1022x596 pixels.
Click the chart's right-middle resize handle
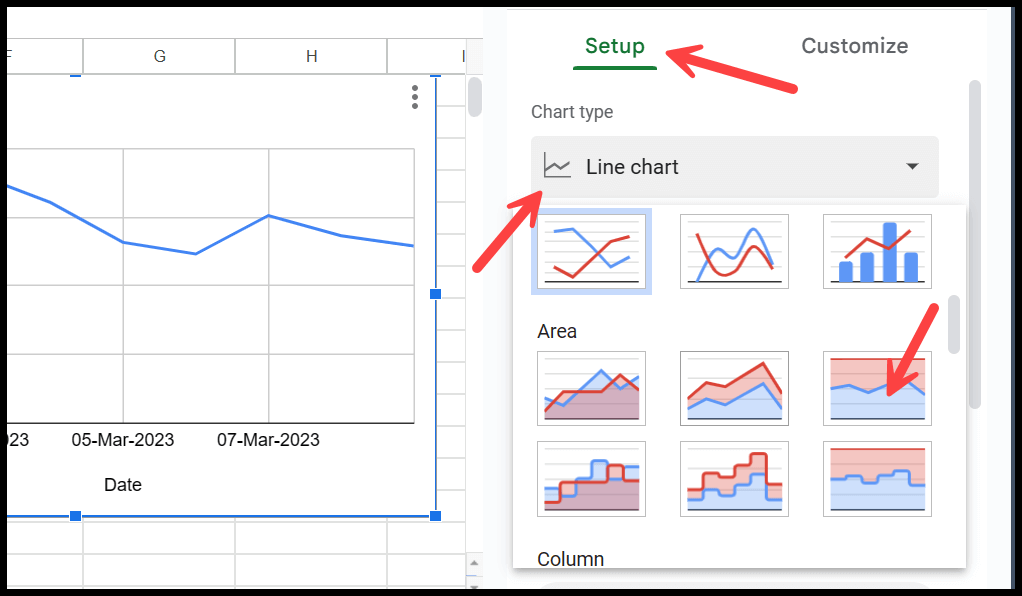(435, 294)
